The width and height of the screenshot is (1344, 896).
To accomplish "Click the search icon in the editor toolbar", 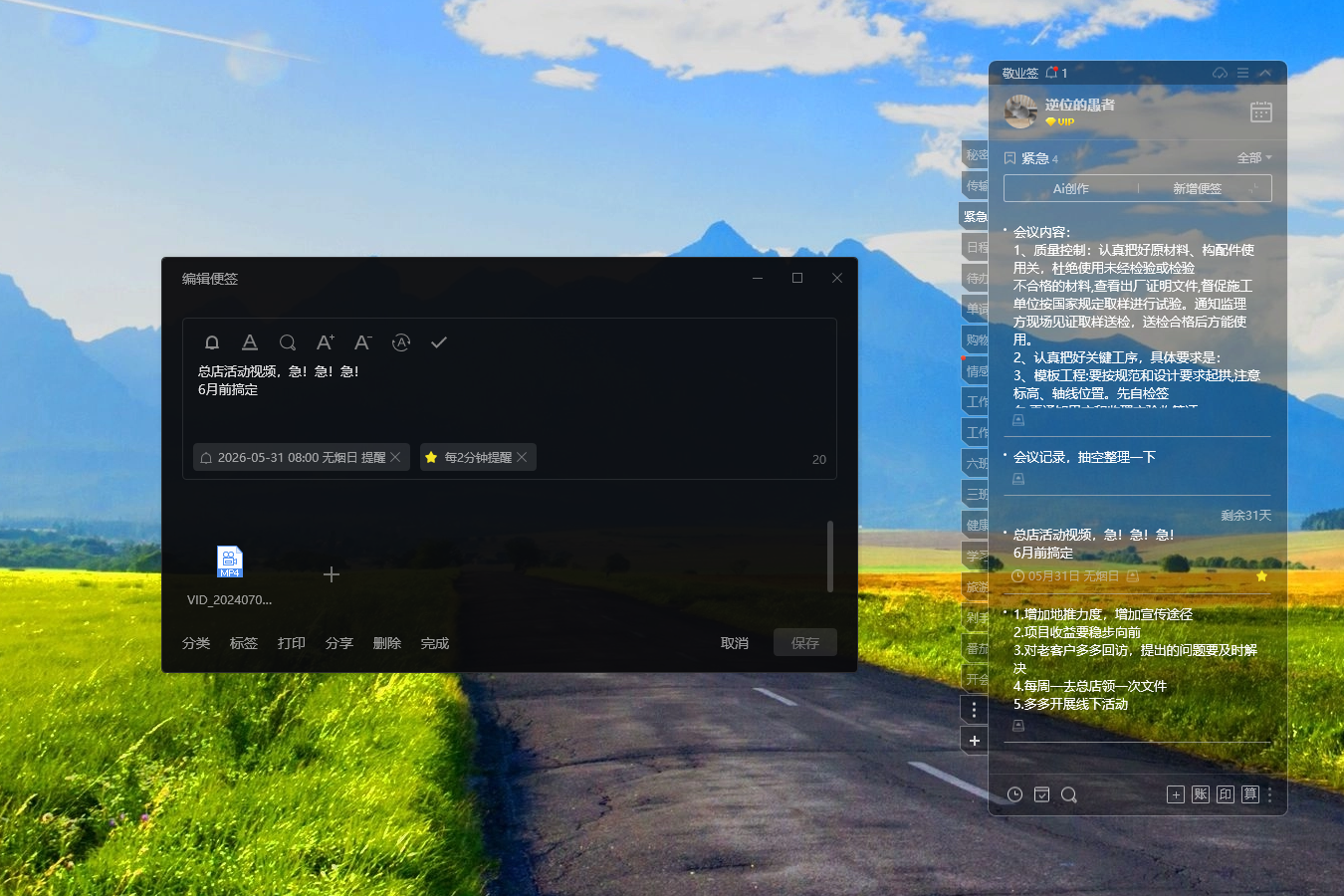I will (288, 342).
